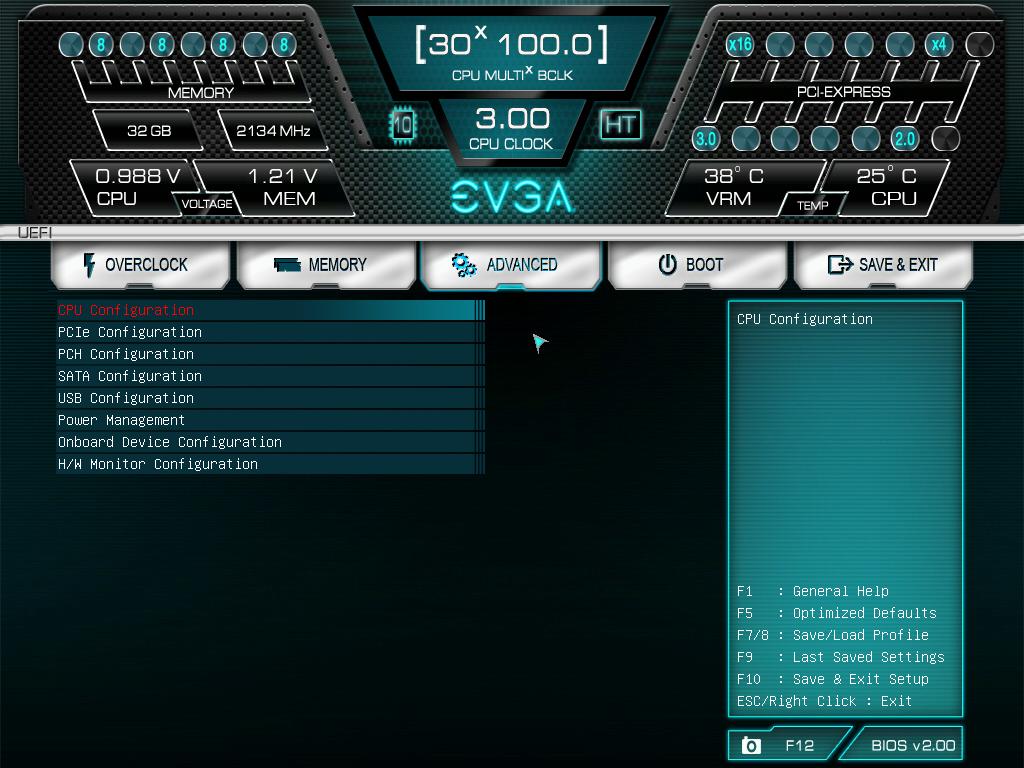The height and width of the screenshot is (768, 1024).
Task: Open CPU Configuration submenu
Action: [126, 310]
